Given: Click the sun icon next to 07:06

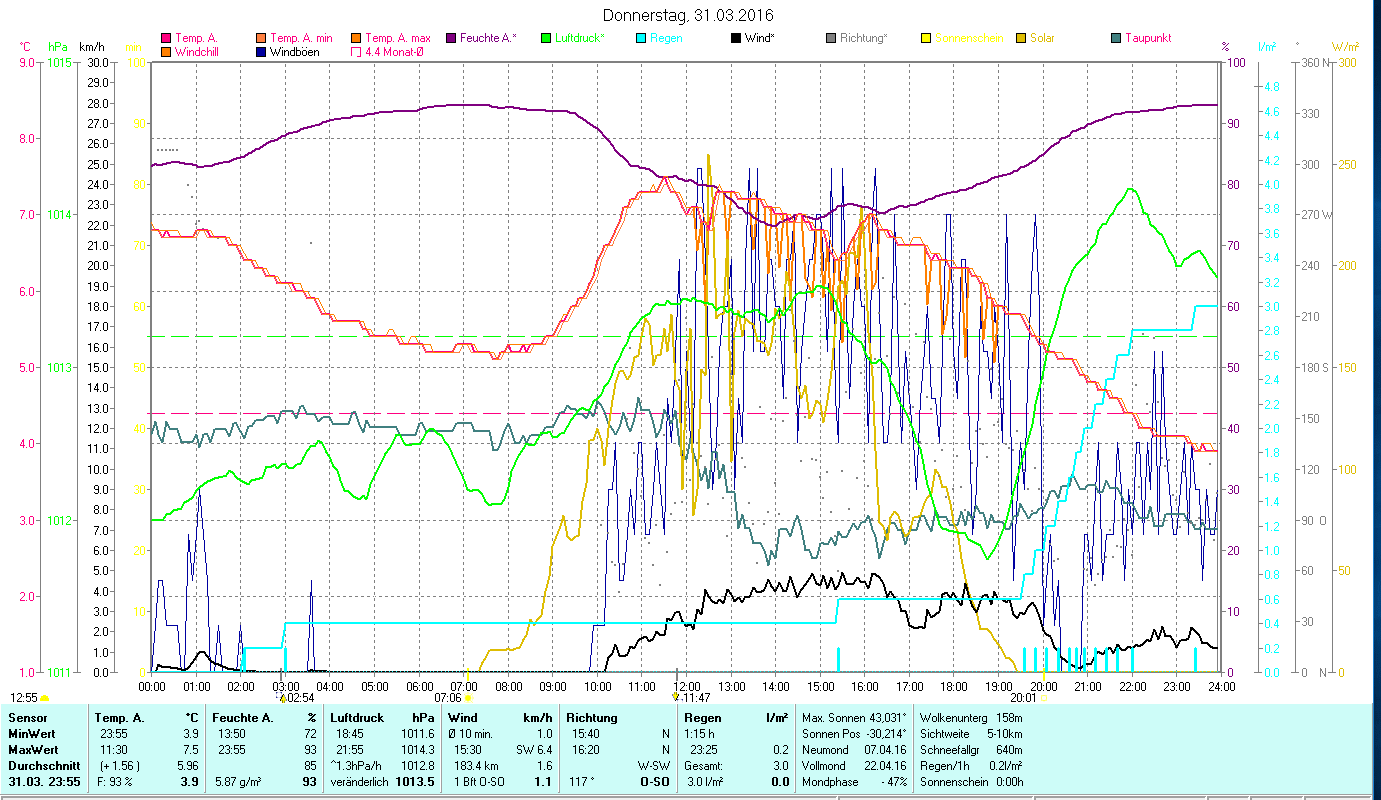Looking at the screenshot, I should coord(468,698).
